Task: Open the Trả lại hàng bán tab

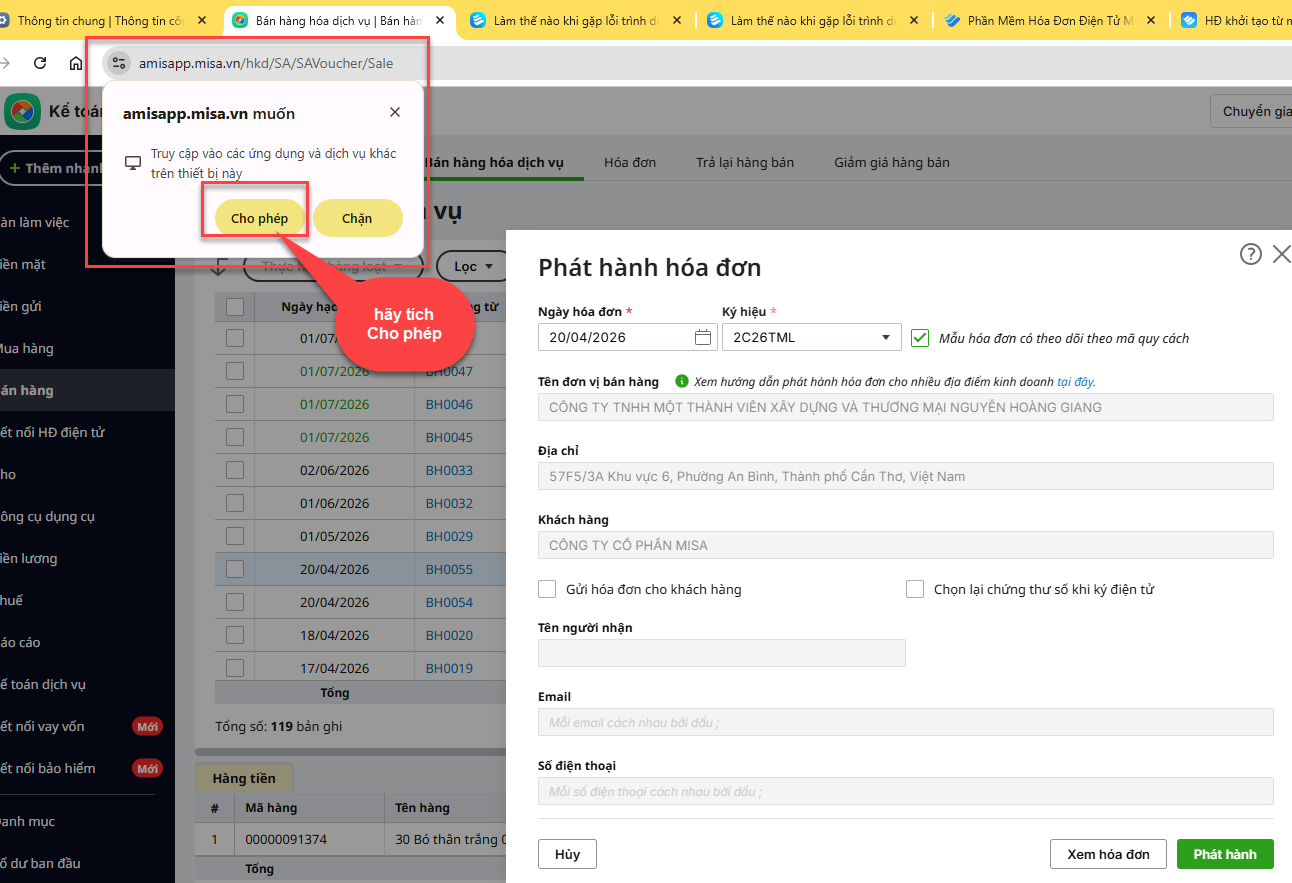Action: click(745, 162)
